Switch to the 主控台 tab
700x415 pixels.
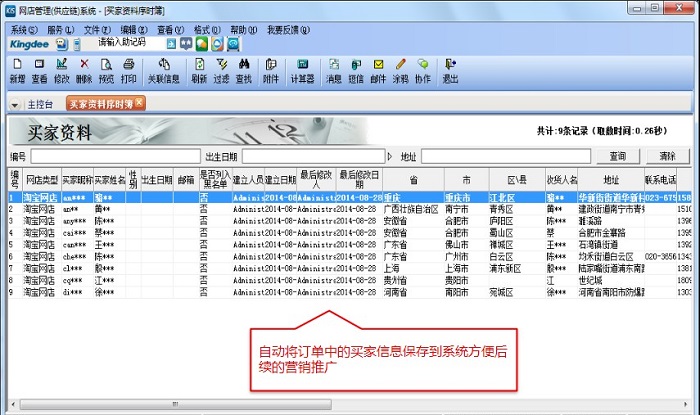pos(40,104)
